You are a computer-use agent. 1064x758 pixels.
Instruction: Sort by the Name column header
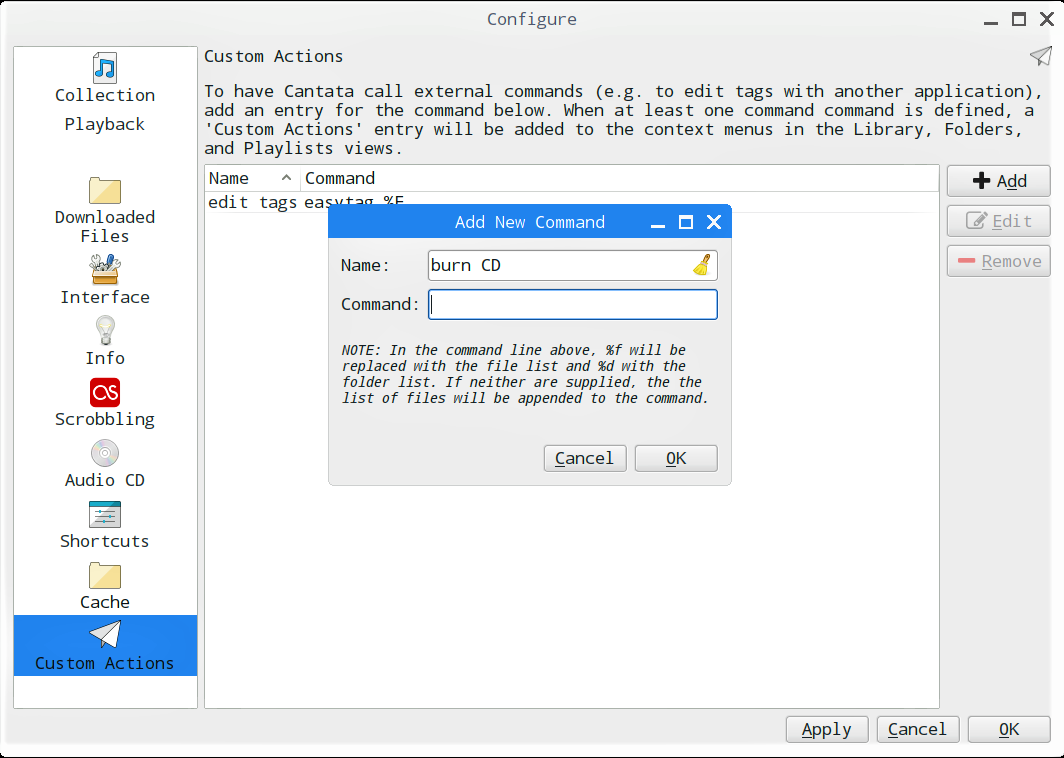(x=252, y=178)
